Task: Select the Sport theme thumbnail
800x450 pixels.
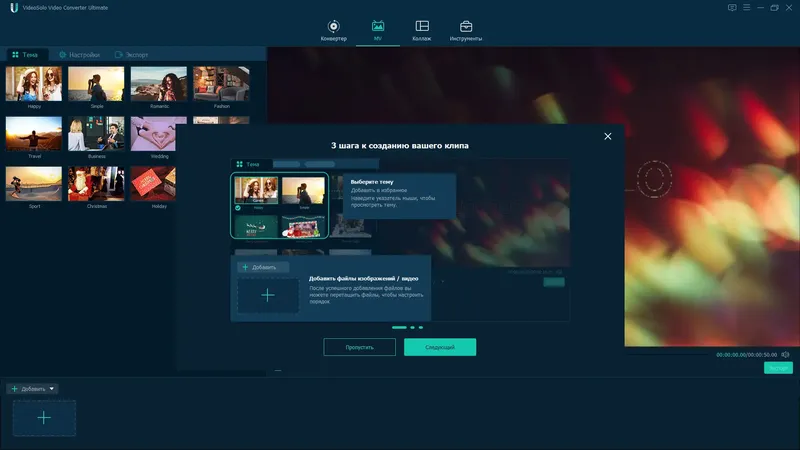Action: point(34,184)
